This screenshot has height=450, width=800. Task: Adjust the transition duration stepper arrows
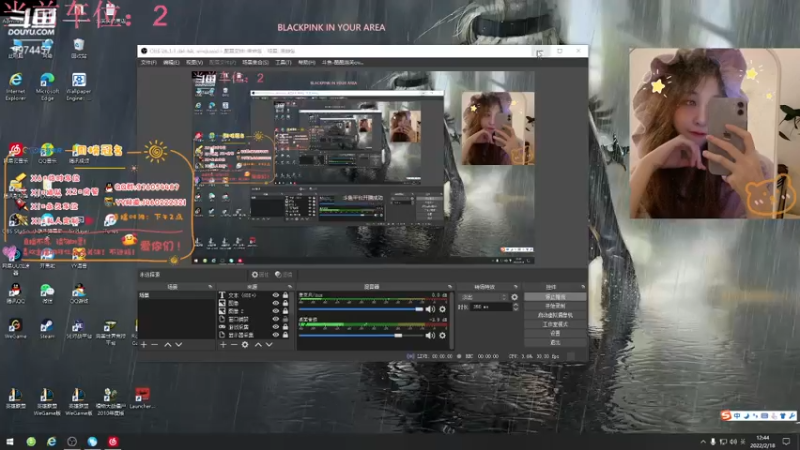pos(515,307)
